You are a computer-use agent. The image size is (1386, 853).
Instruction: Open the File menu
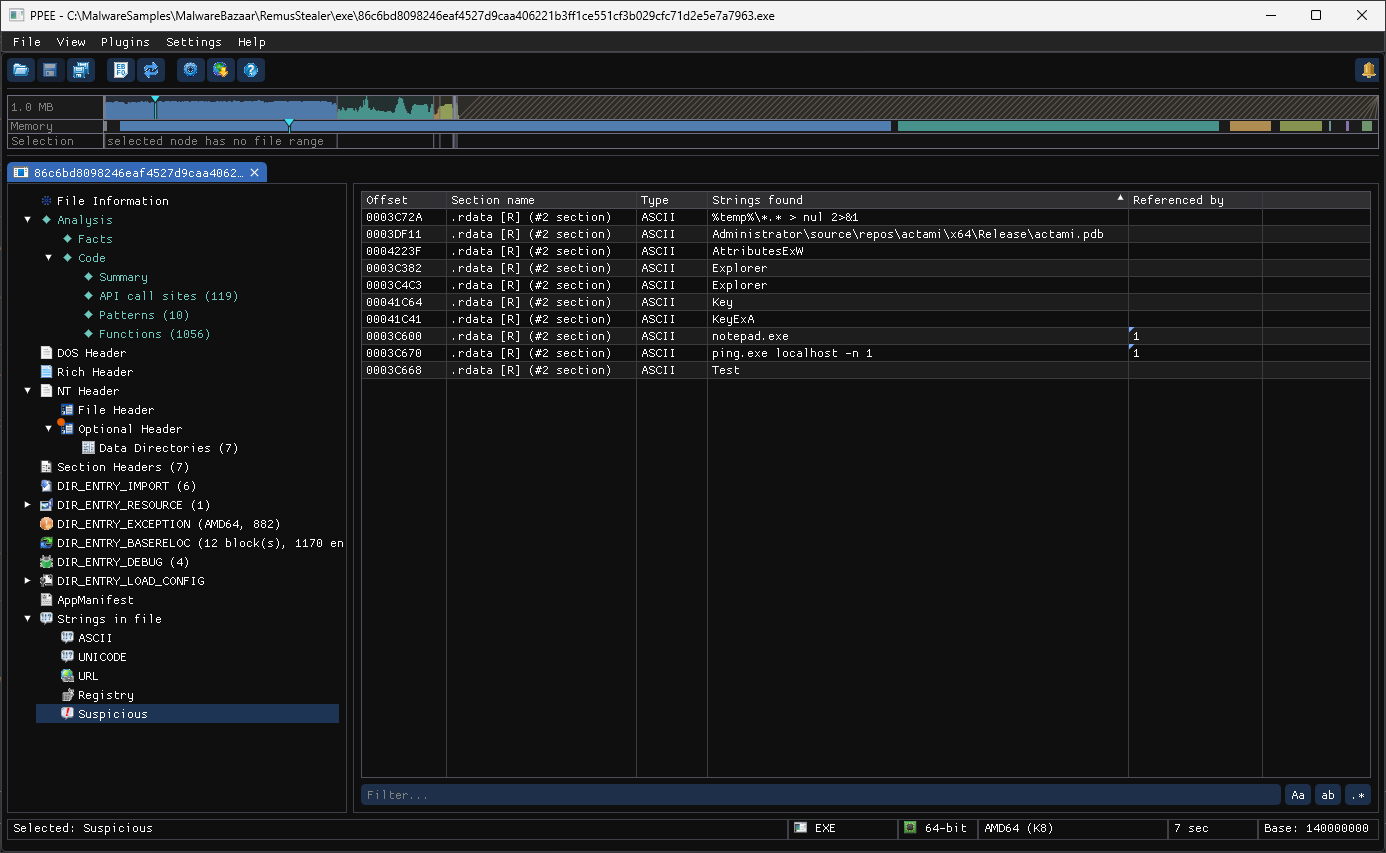click(x=27, y=42)
